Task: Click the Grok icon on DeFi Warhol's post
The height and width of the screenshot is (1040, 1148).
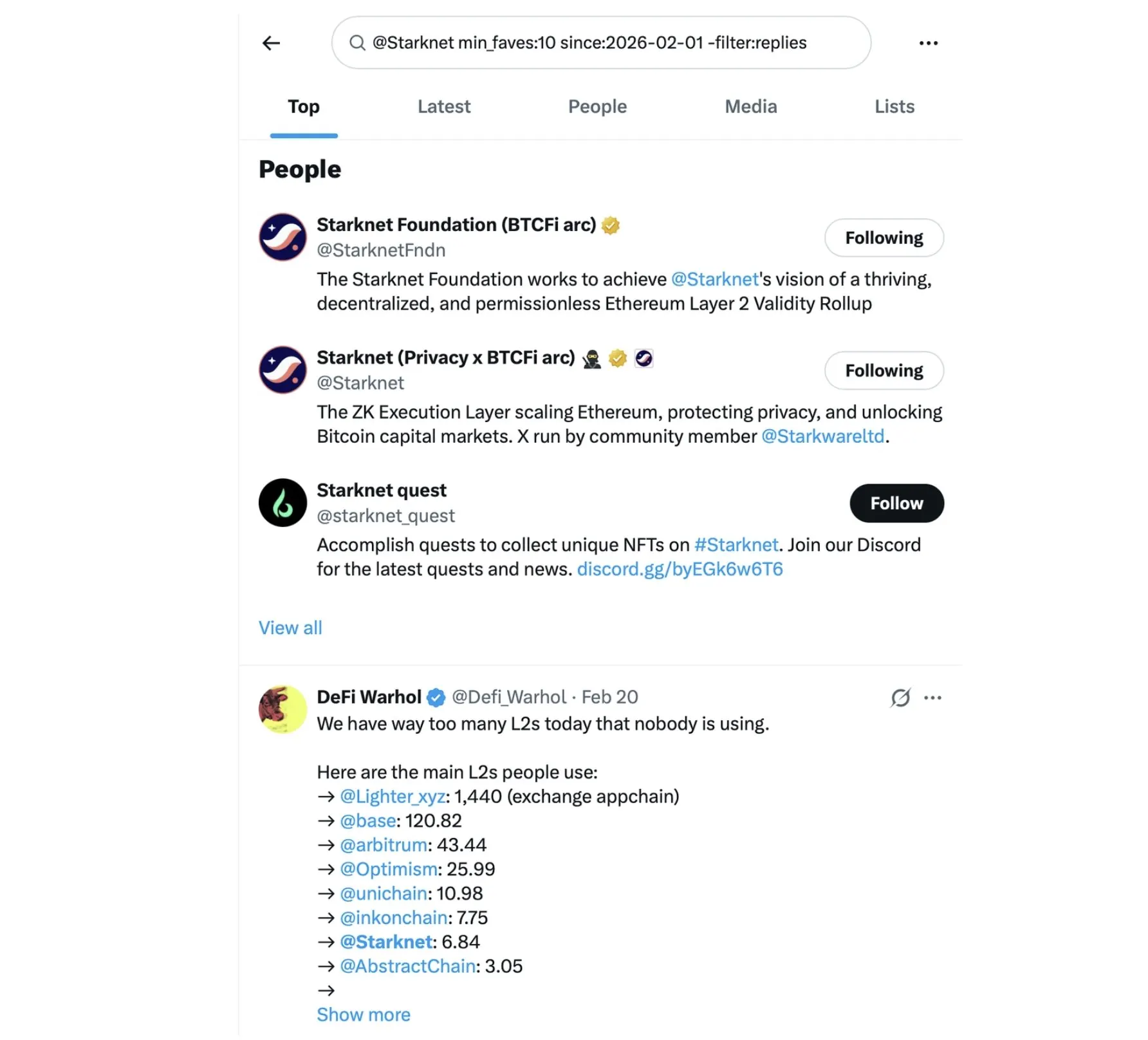Action: (x=900, y=698)
